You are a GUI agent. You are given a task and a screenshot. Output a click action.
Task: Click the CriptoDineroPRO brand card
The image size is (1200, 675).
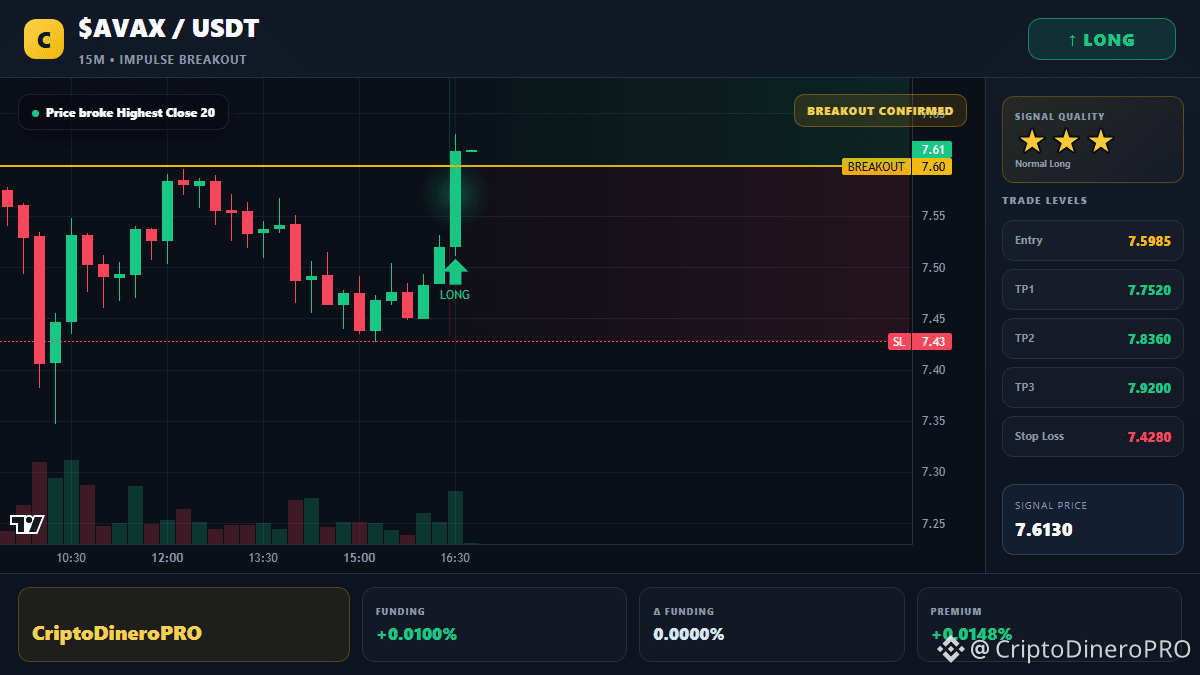point(184,624)
